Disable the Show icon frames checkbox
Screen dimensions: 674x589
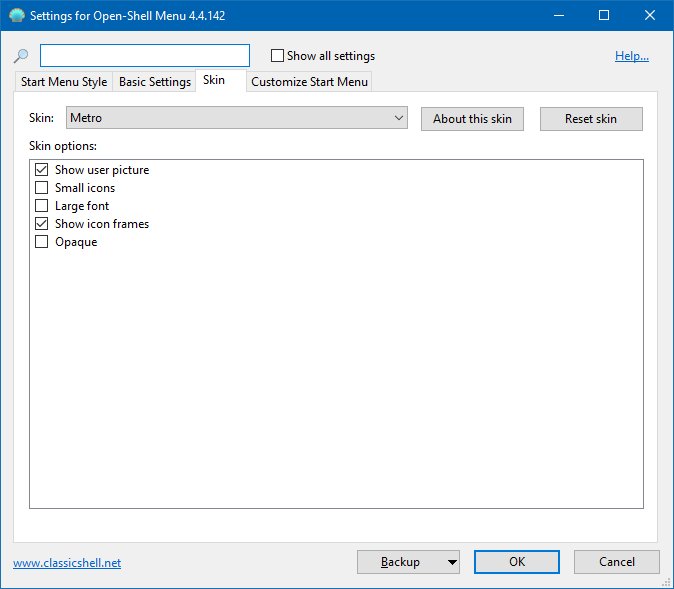click(x=42, y=224)
